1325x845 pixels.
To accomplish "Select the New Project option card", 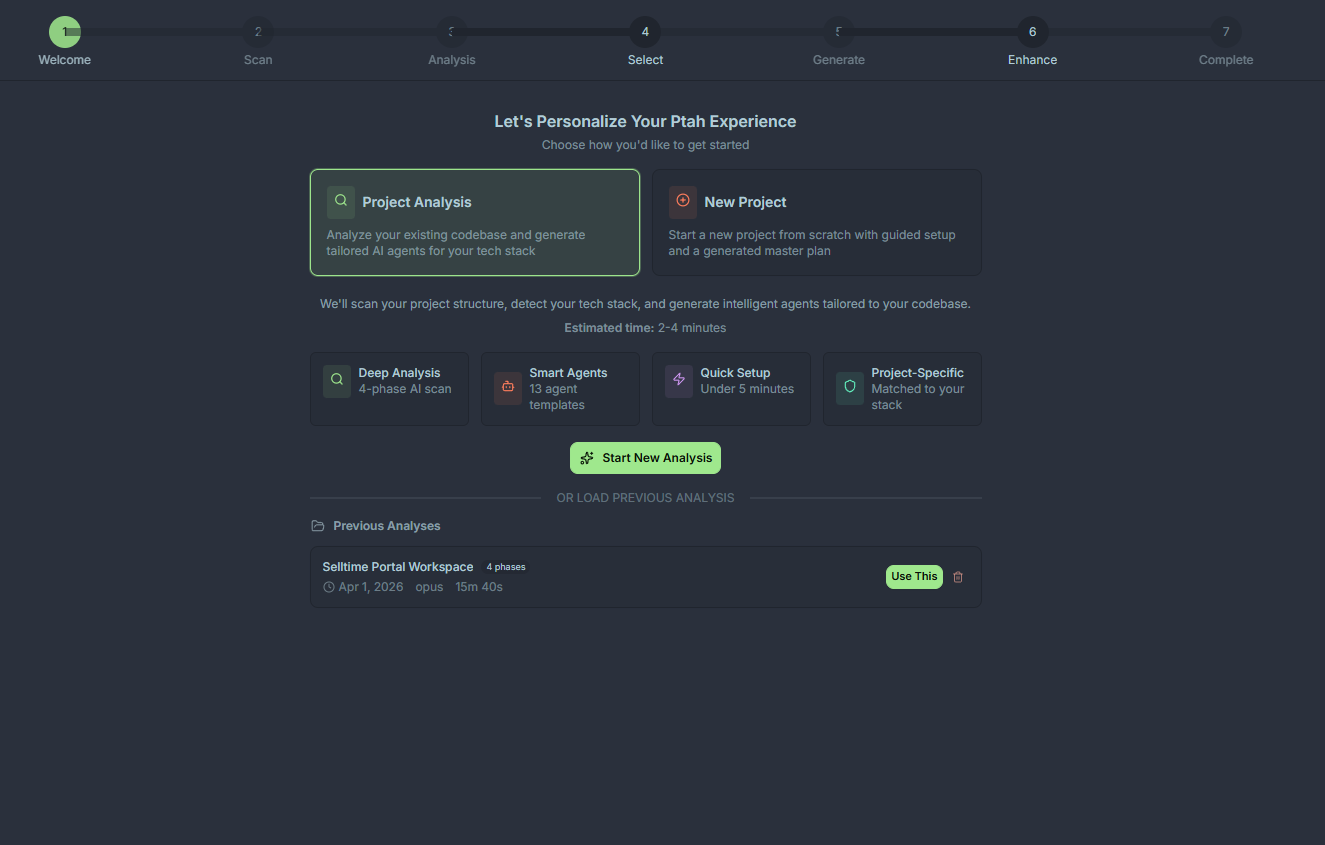I will coord(817,222).
